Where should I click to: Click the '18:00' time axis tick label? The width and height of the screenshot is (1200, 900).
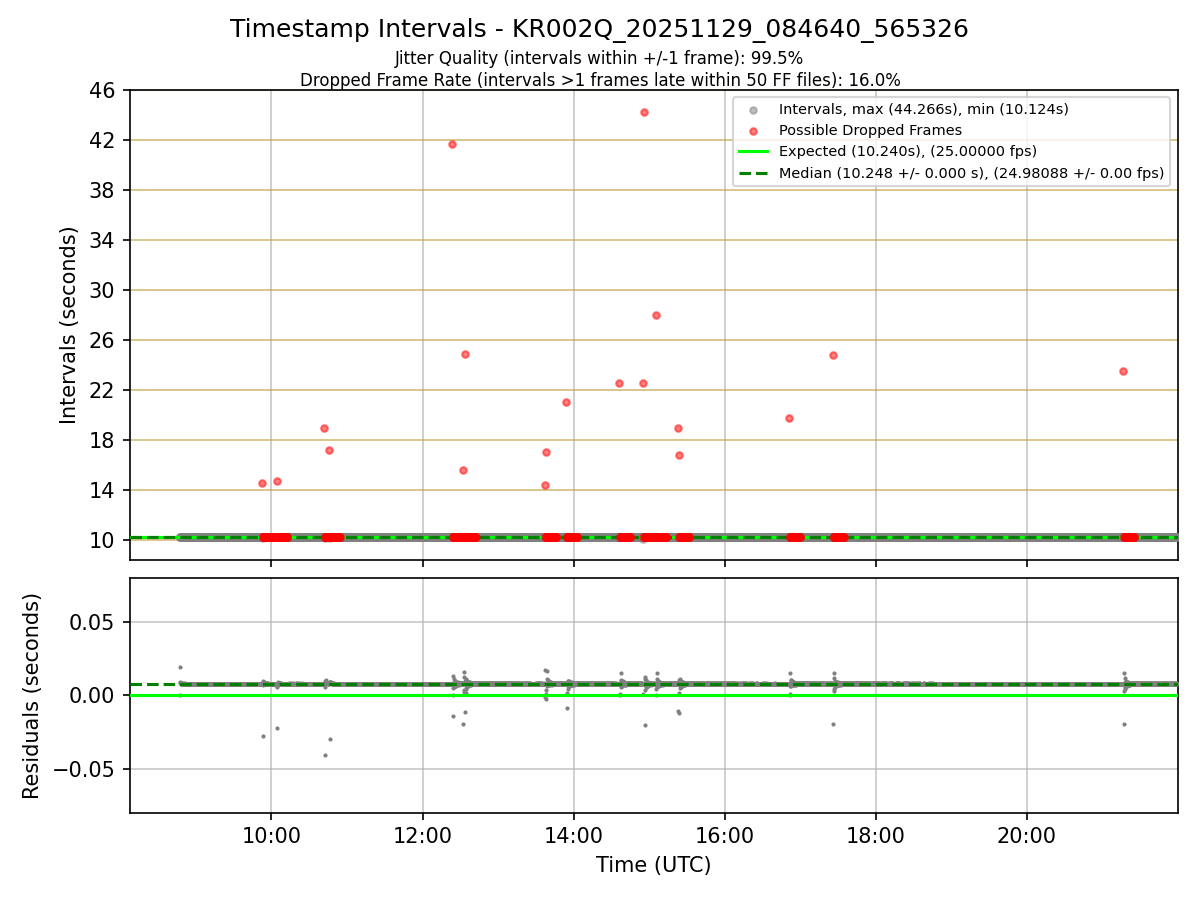[x=875, y=836]
